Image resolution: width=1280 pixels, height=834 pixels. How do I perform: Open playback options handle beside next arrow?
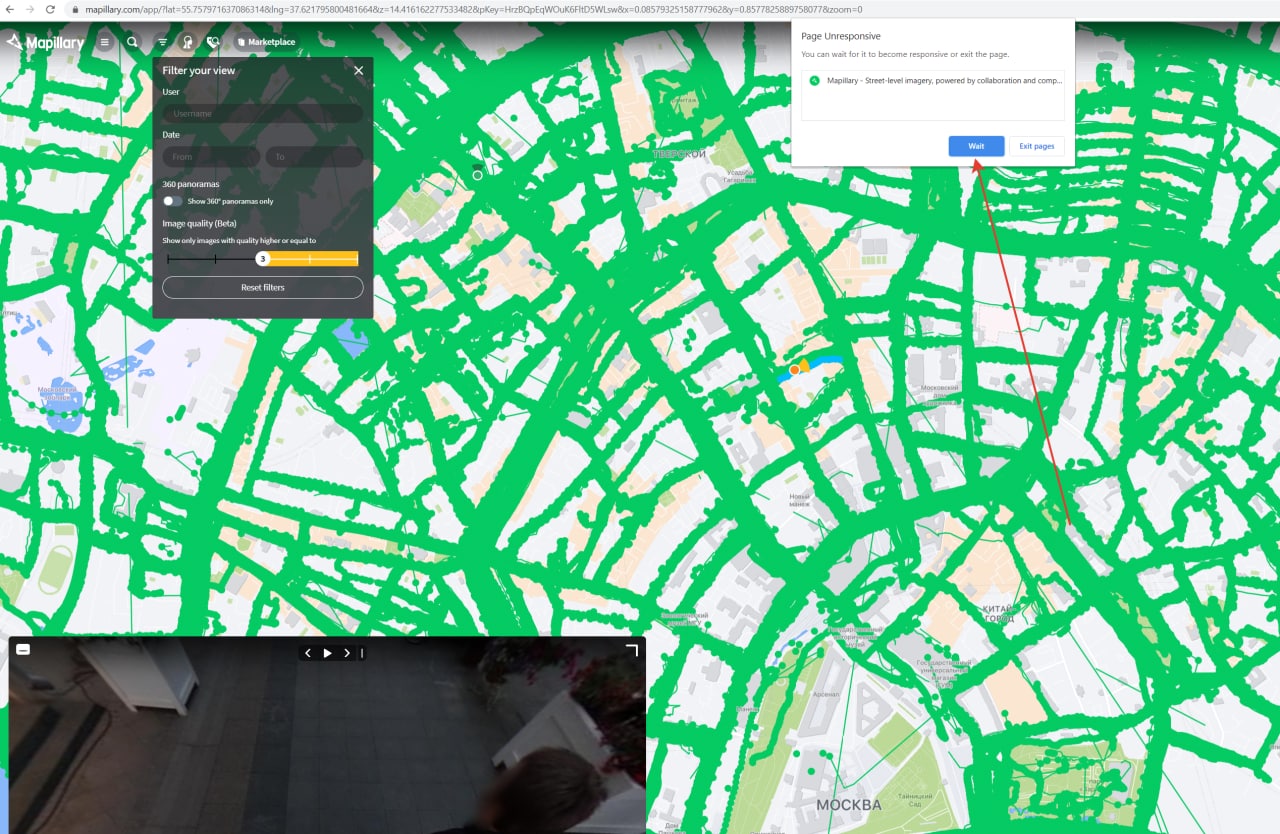point(362,653)
